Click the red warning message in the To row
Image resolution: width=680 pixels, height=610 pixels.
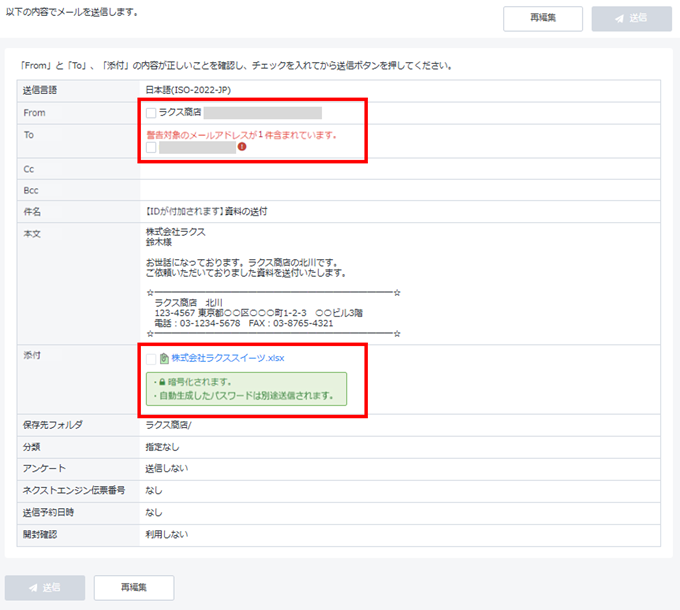(241, 134)
